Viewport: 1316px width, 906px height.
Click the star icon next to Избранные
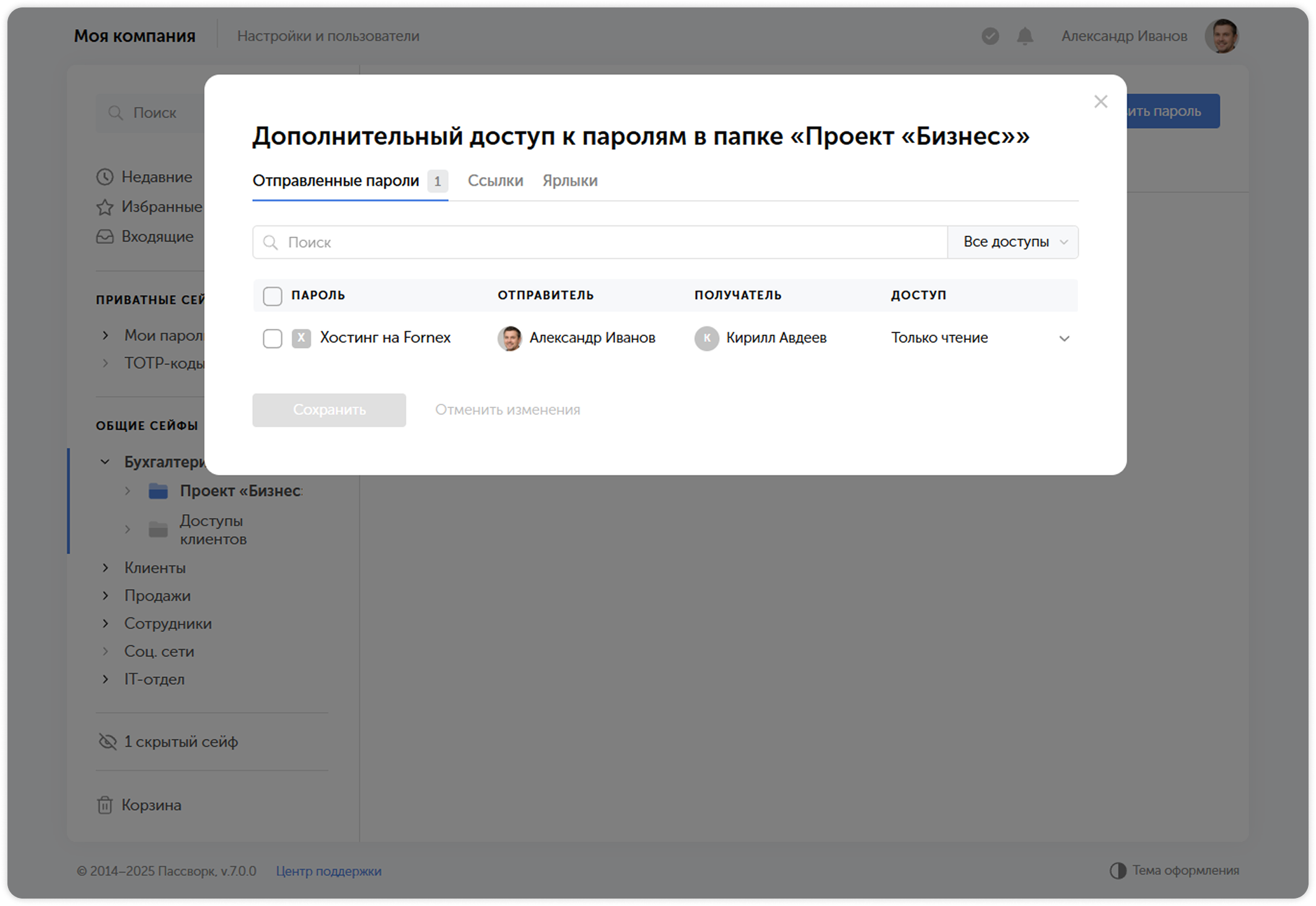(105, 207)
